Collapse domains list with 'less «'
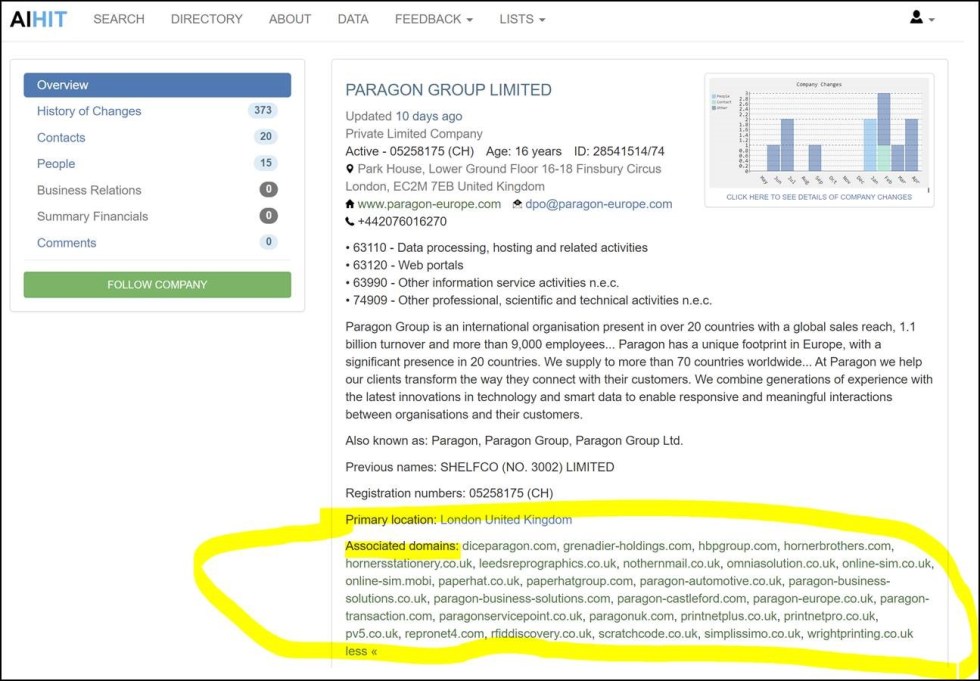Image resolution: width=980 pixels, height=681 pixels. click(x=361, y=651)
